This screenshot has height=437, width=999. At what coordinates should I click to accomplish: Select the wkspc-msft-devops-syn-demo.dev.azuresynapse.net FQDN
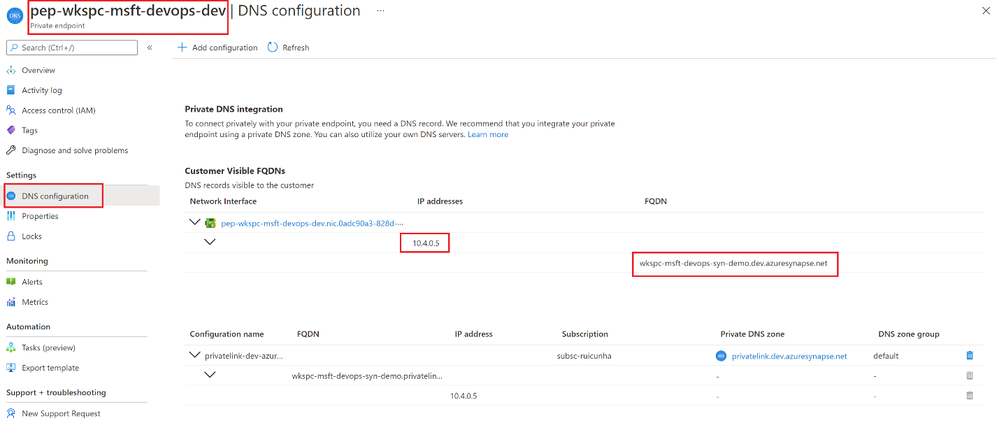click(x=735, y=263)
